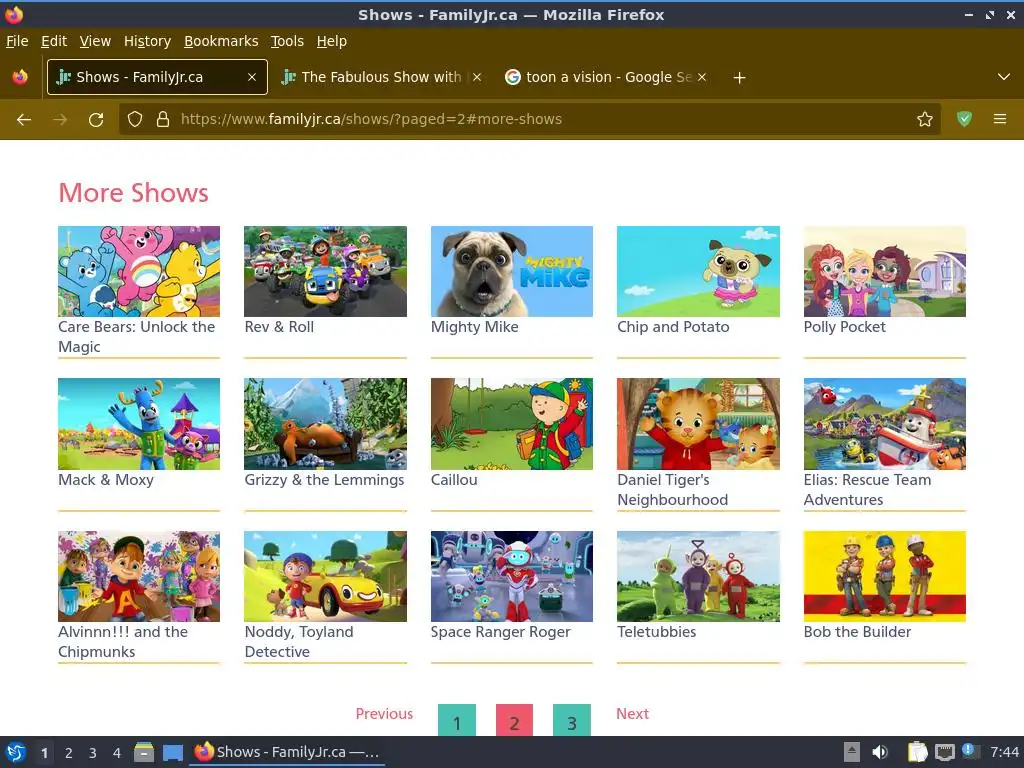Open Bob the Builder thumbnail

pos(885,576)
